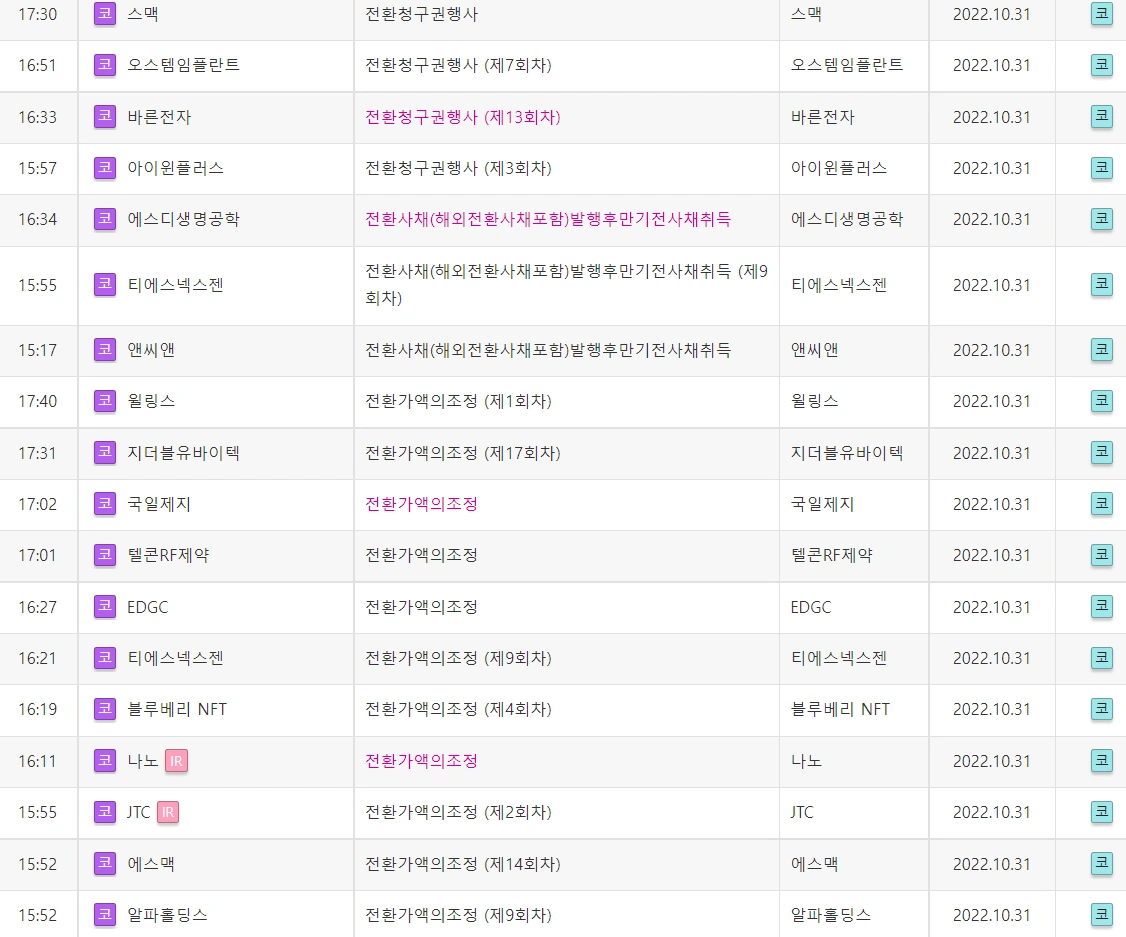Click submitter 윌링스 in the fourth column
Image resolution: width=1126 pixels, height=937 pixels.
coord(814,401)
